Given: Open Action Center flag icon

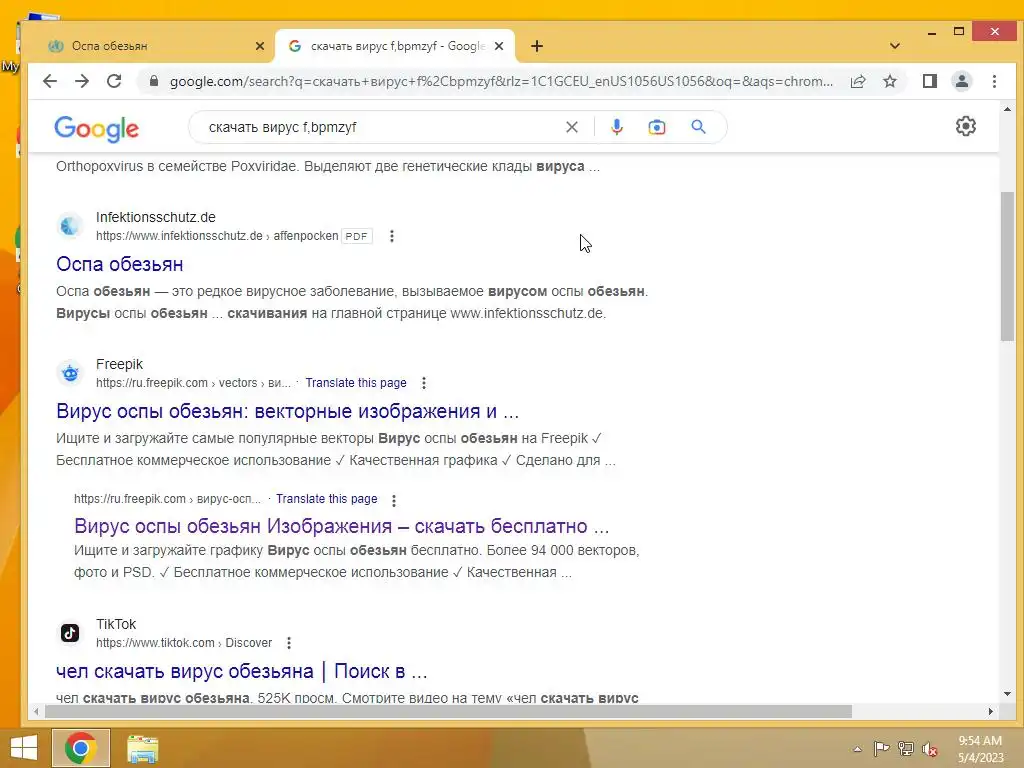Looking at the screenshot, I should (881, 748).
